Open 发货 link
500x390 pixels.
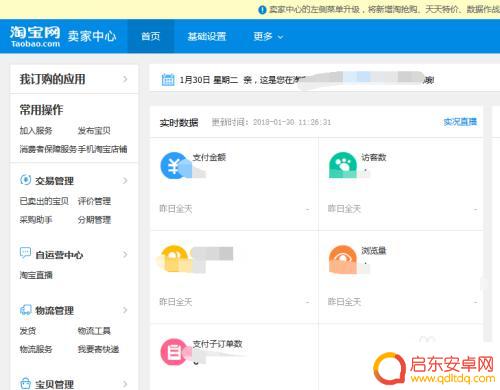(x=28, y=331)
